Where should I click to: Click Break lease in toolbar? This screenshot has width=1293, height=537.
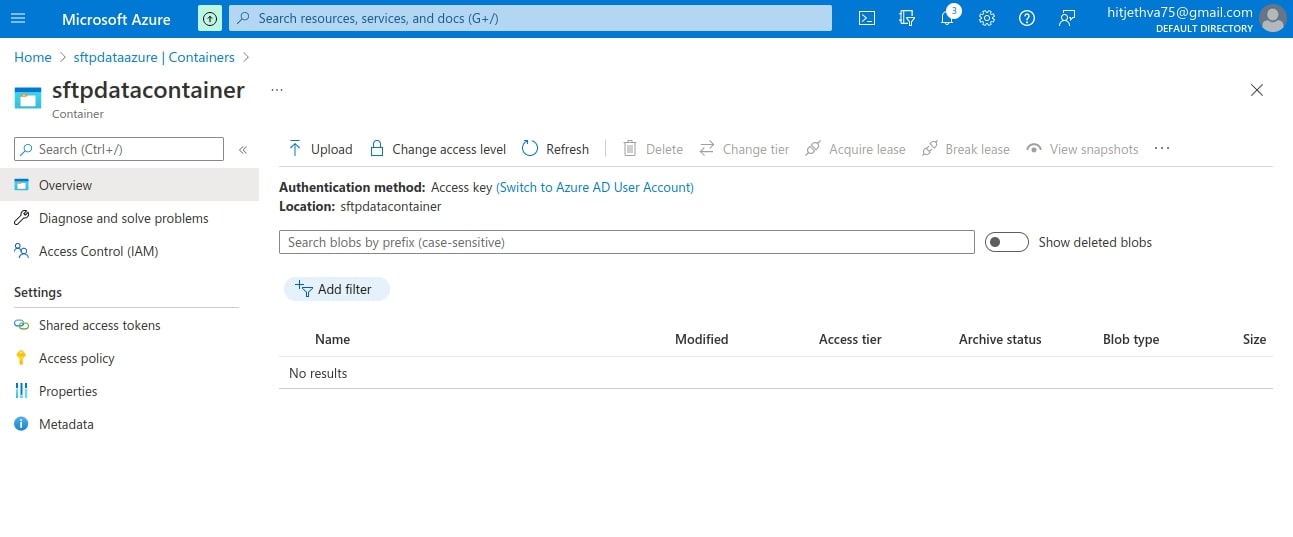tap(965, 149)
